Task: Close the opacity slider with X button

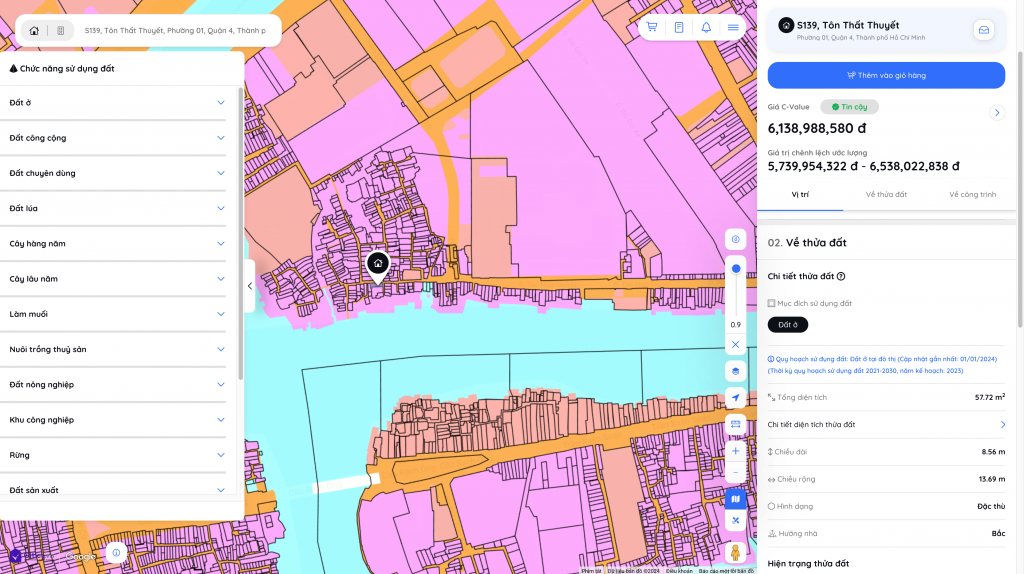Action: click(736, 344)
